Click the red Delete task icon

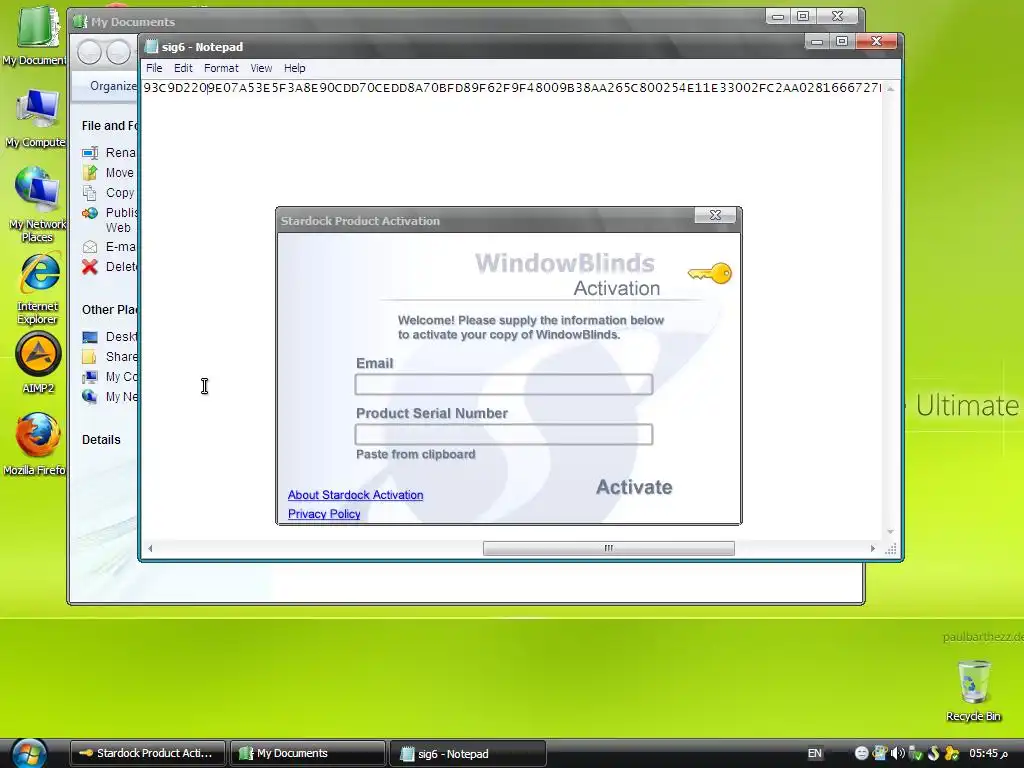point(90,266)
